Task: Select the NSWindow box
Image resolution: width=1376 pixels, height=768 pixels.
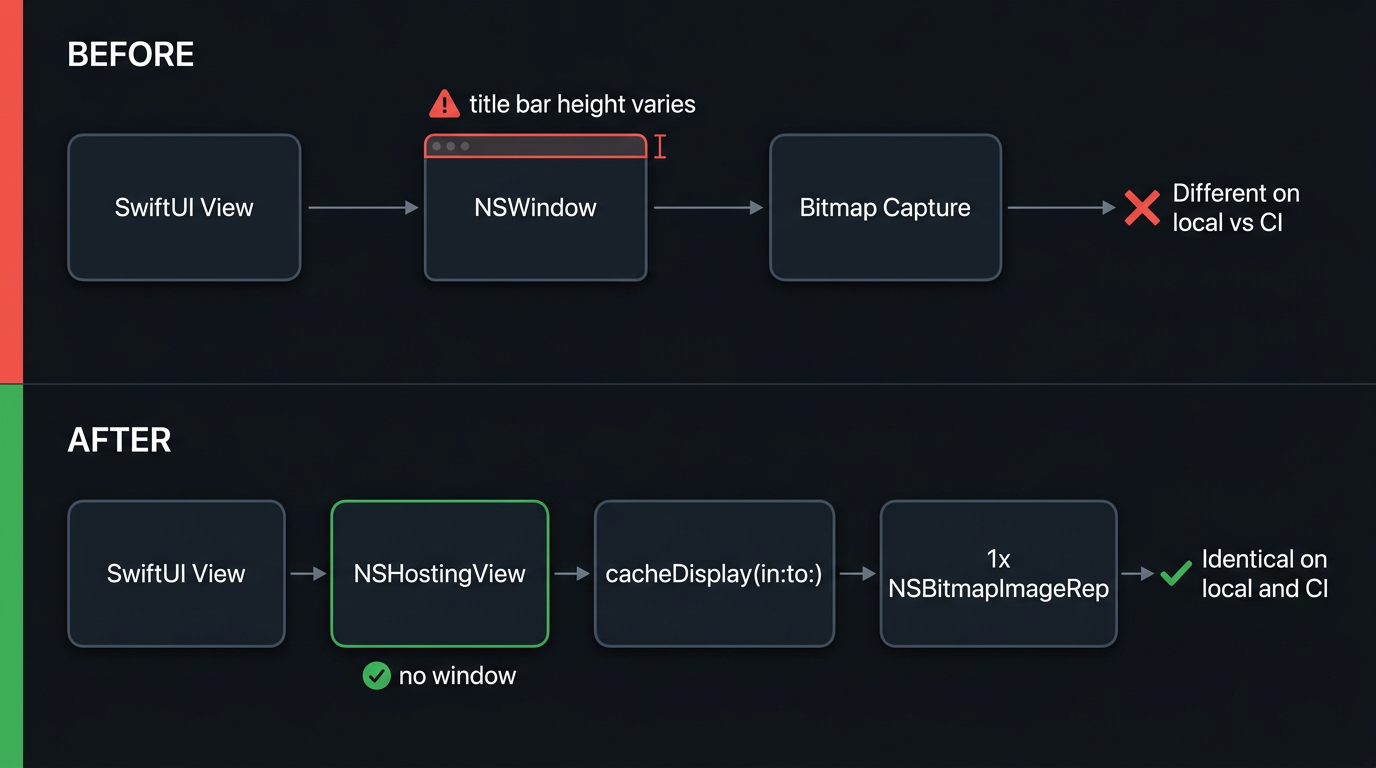Action: pos(536,207)
